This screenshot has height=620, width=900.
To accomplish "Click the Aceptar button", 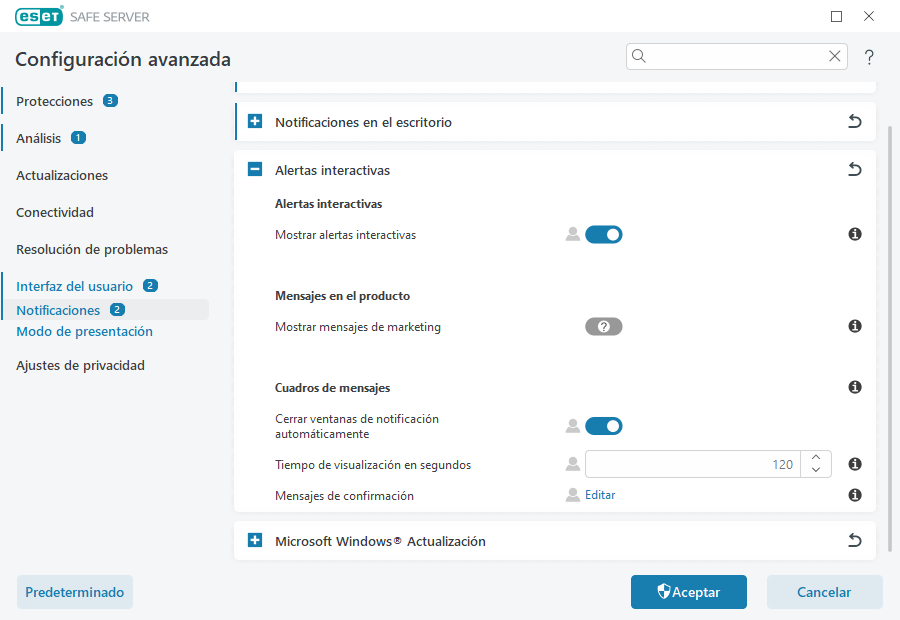I will (688, 592).
